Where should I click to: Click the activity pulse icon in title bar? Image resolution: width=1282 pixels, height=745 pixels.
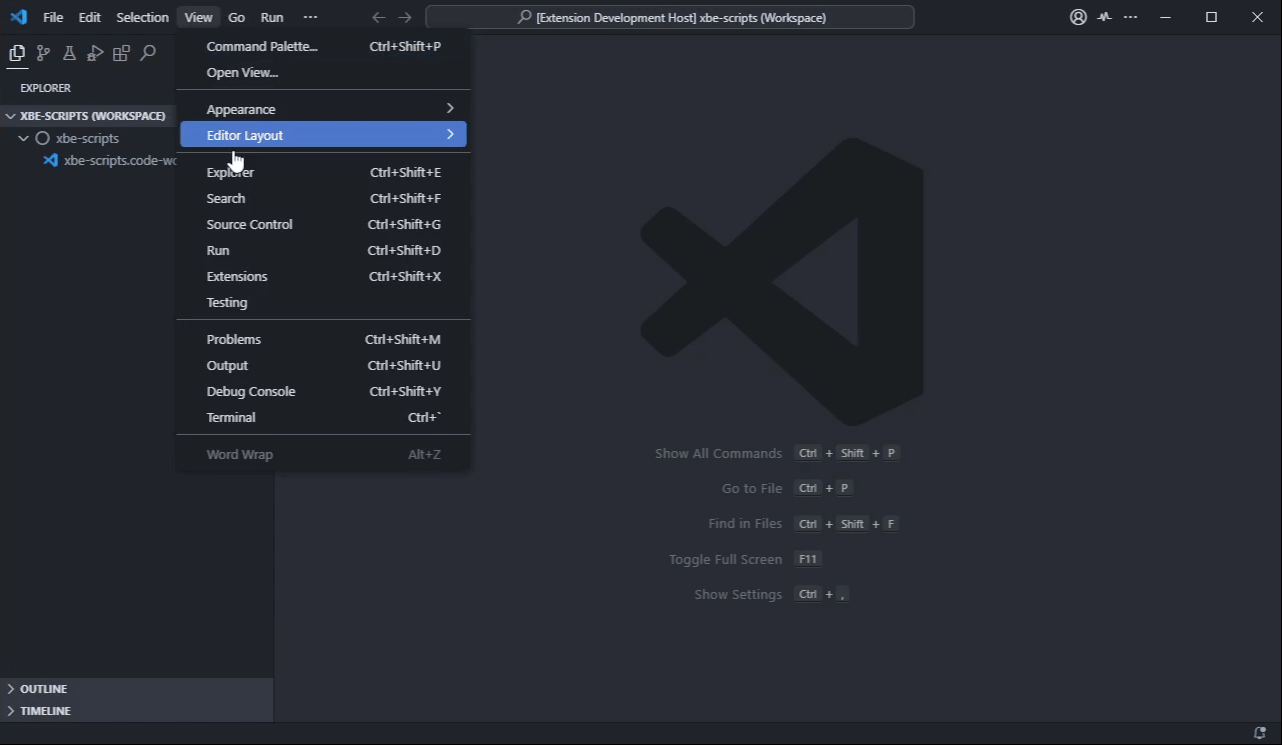click(1104, 17)
